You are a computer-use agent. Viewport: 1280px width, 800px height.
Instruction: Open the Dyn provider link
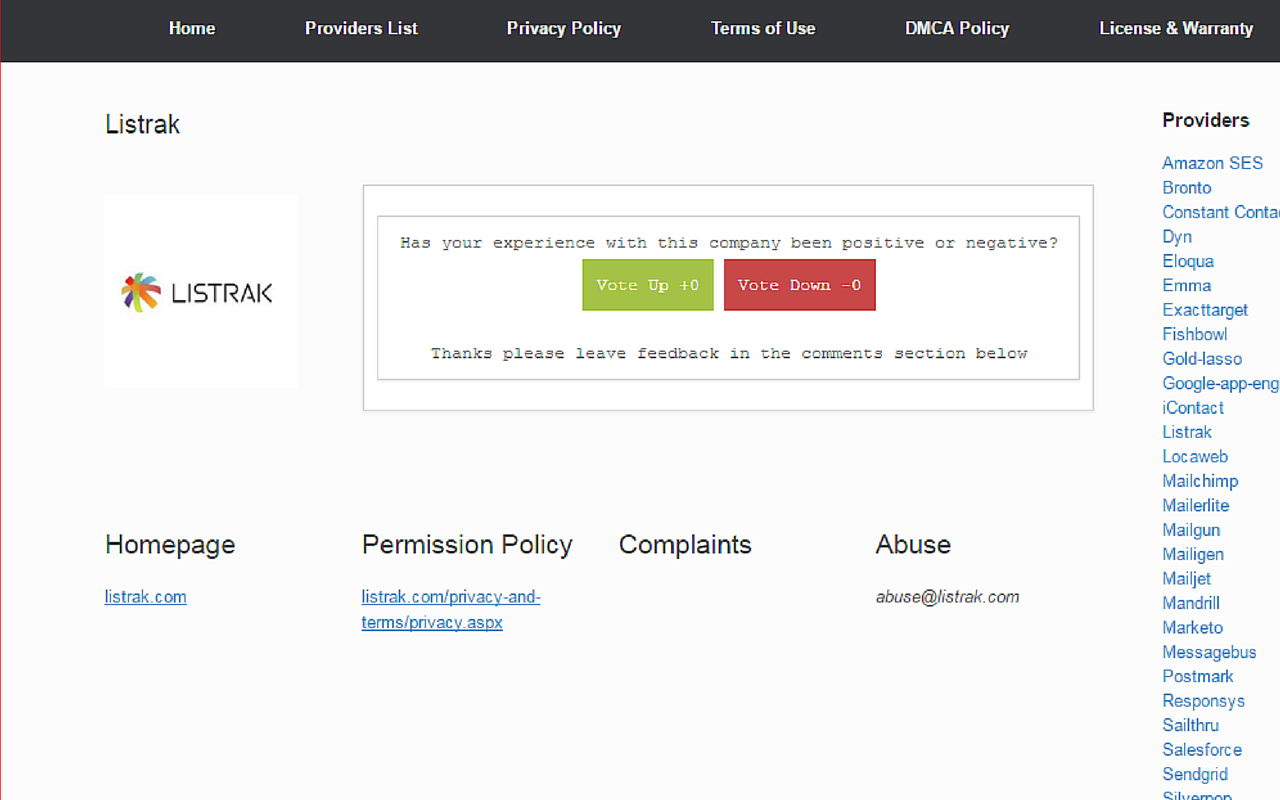[1177, 237]
